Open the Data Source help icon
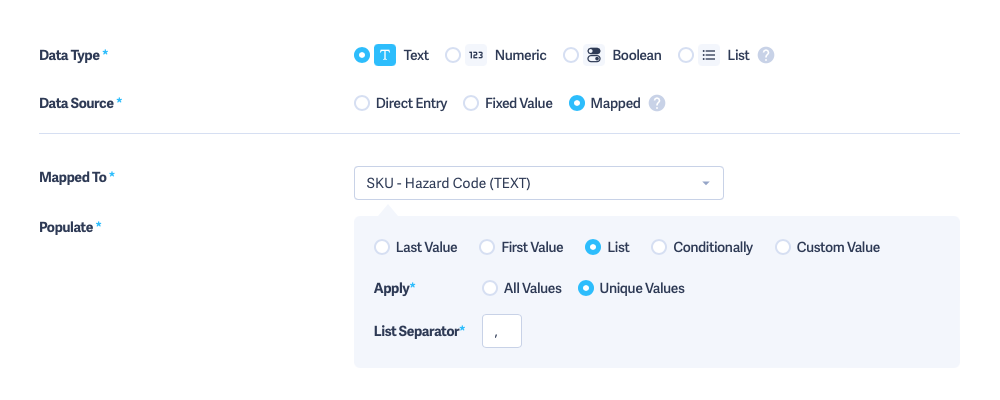1000x400 pixels. [657, 103]
